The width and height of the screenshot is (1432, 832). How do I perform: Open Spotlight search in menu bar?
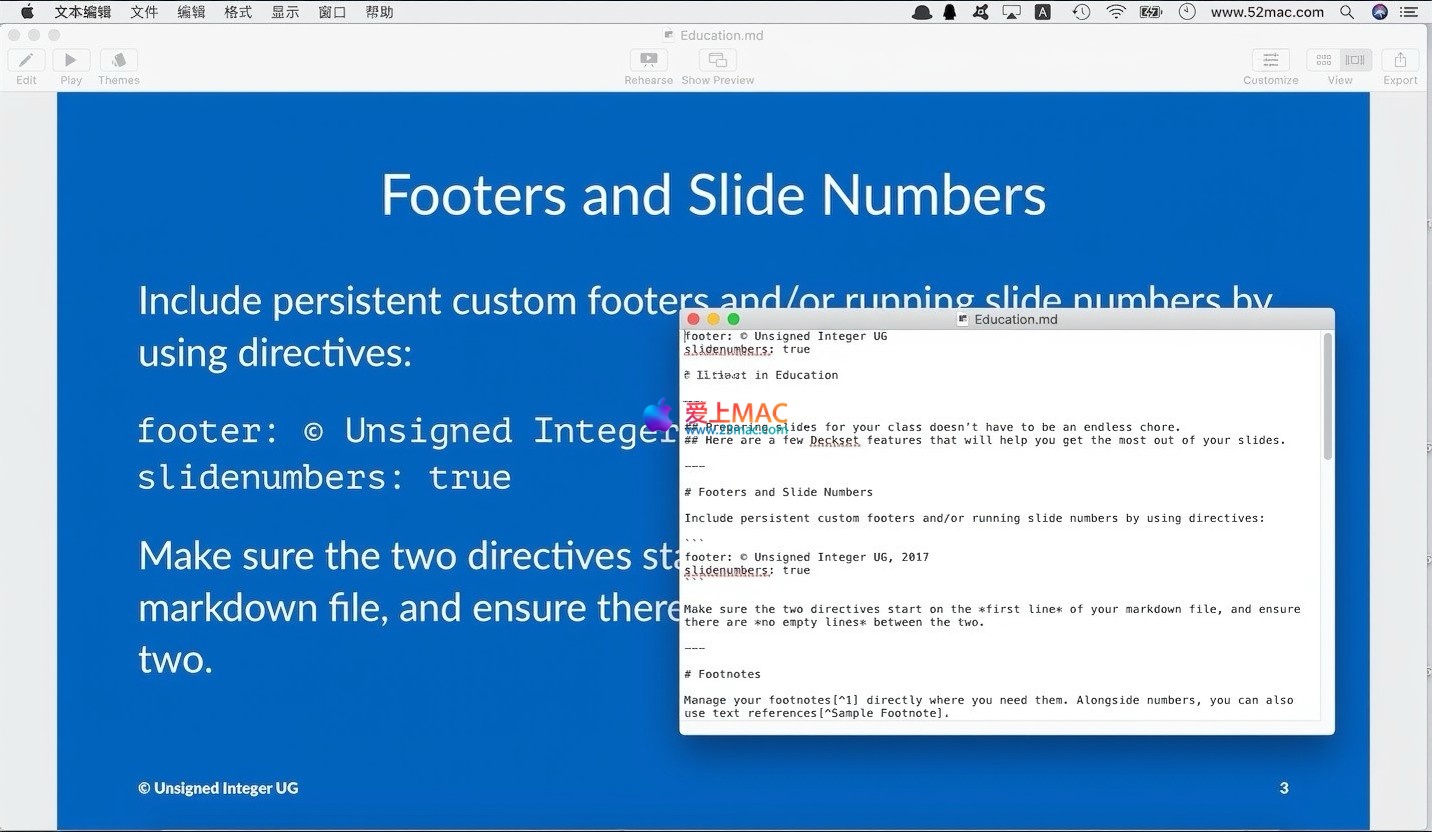click(1347, 12)
